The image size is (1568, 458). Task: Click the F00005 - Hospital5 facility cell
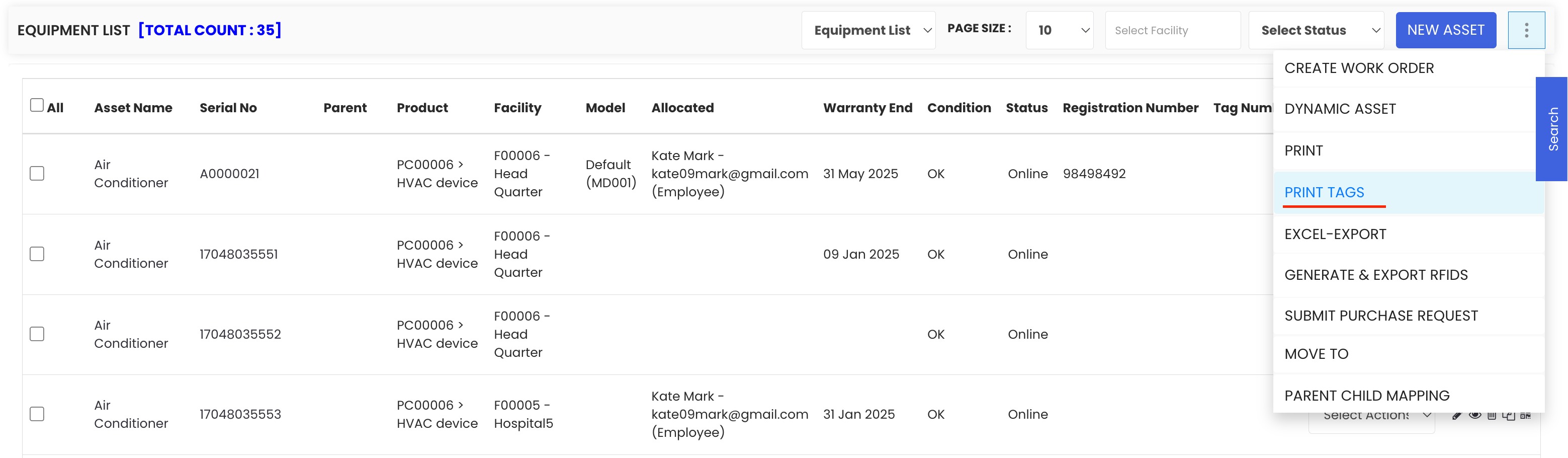click(x=524, y=415)
